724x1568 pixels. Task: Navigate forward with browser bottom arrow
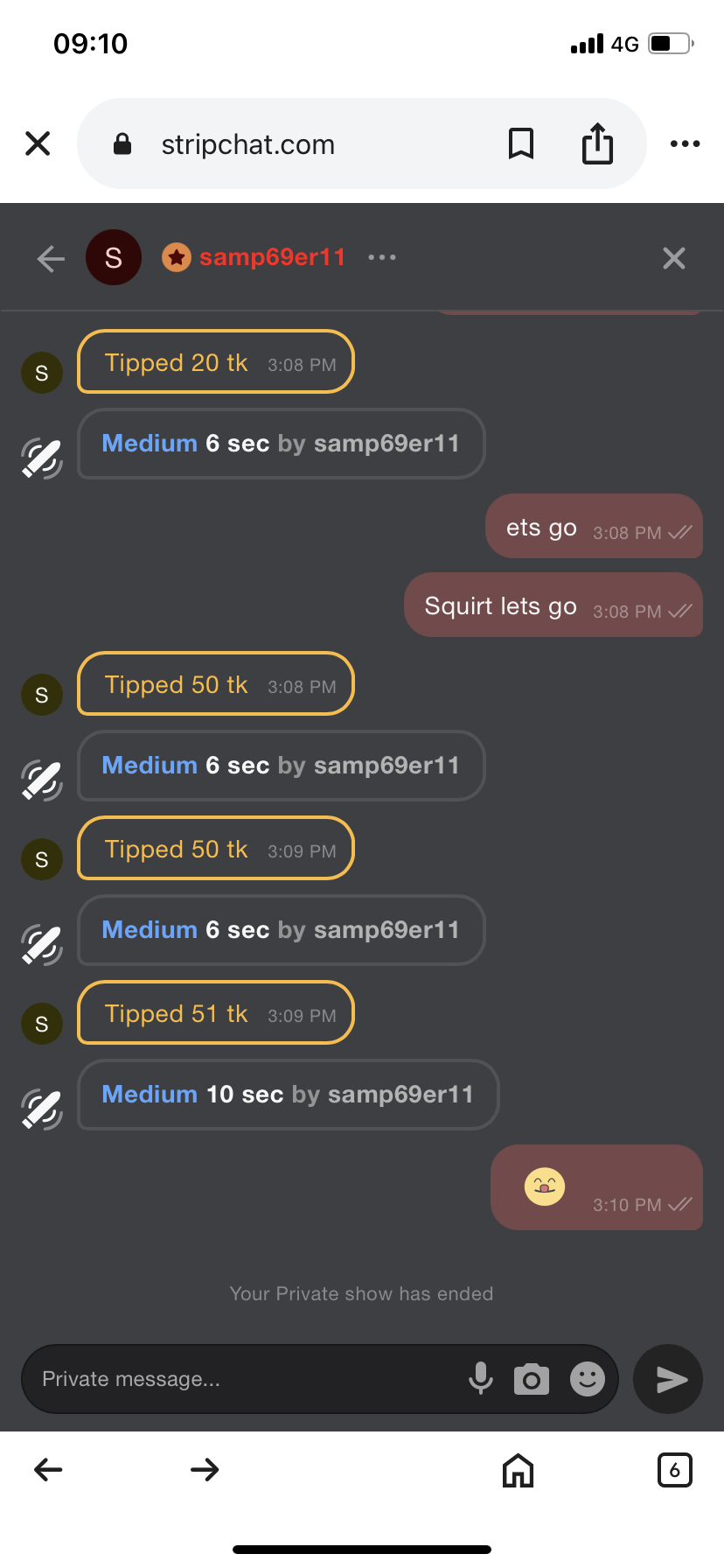tap(205, 1470)
